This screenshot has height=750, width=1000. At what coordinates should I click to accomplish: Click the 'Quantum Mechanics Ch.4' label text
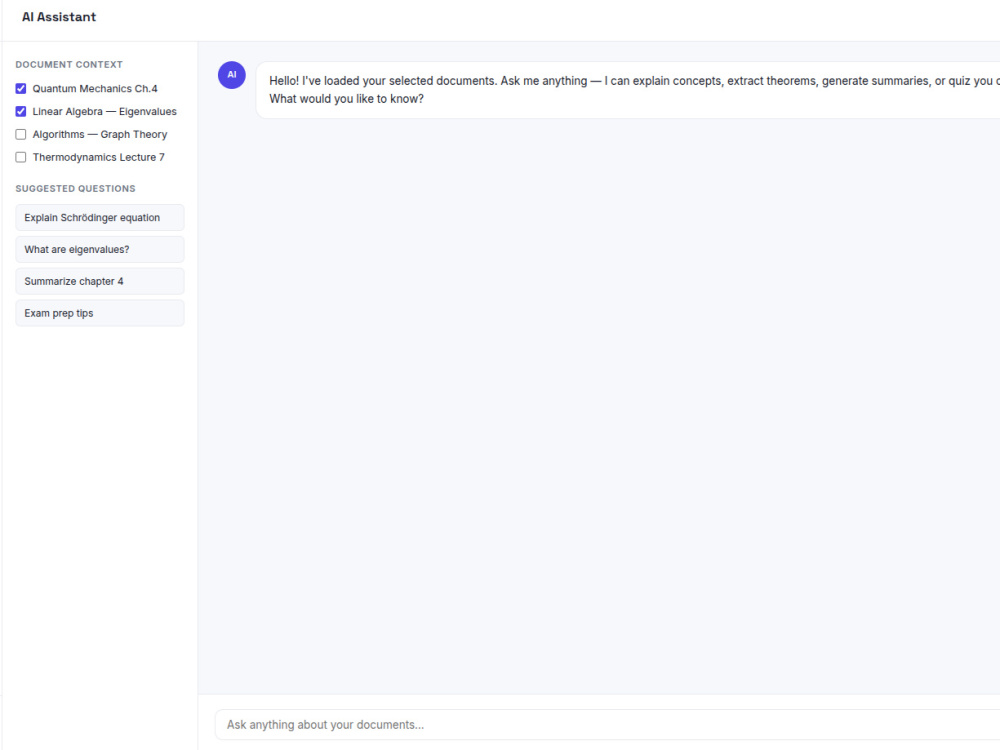(x=95, y=89)
